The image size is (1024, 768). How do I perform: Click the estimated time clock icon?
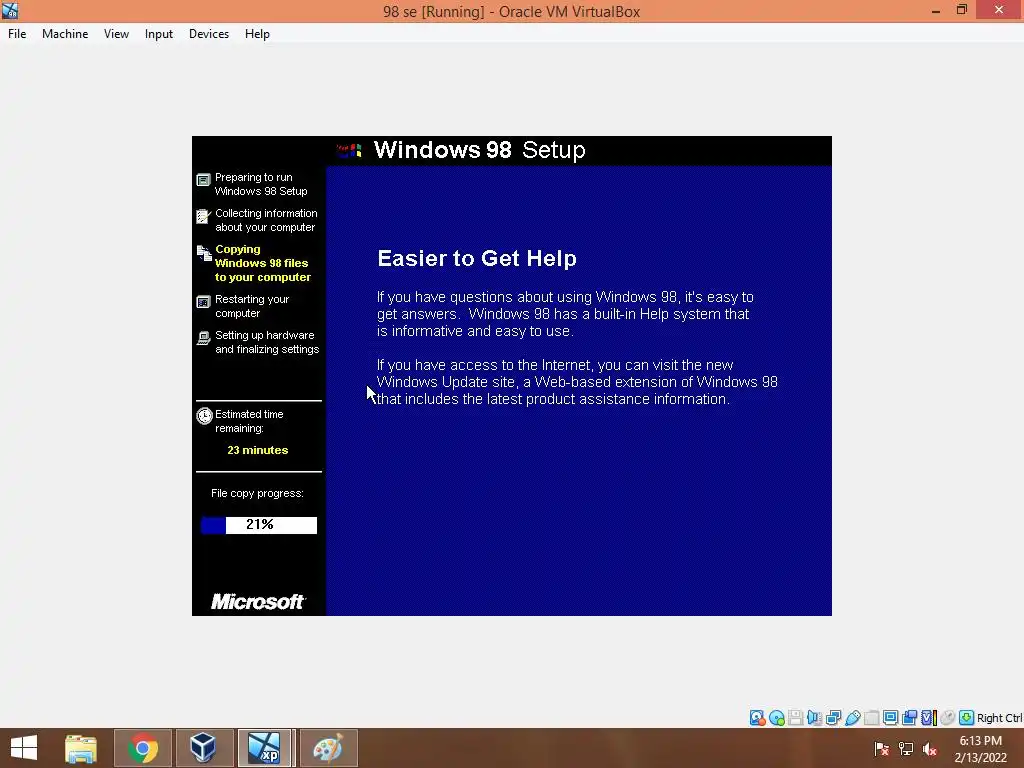click(x=204, y=416)
